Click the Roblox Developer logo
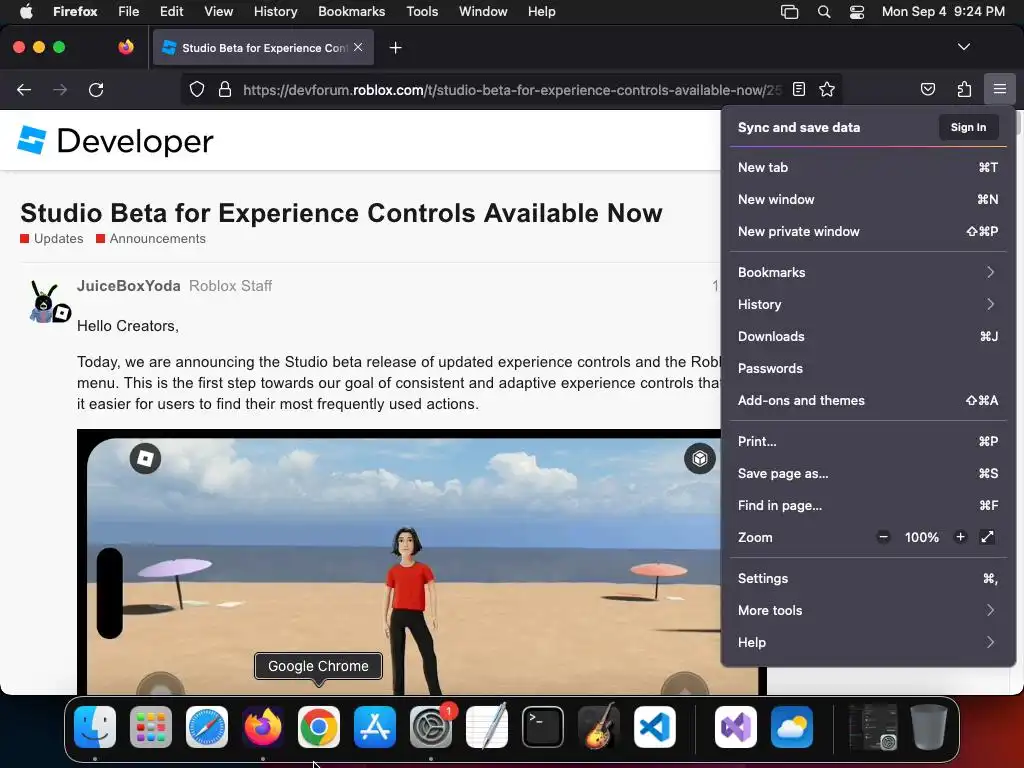Image resolution: width=1024 pixels, height=768 pixels. point(116,140)
